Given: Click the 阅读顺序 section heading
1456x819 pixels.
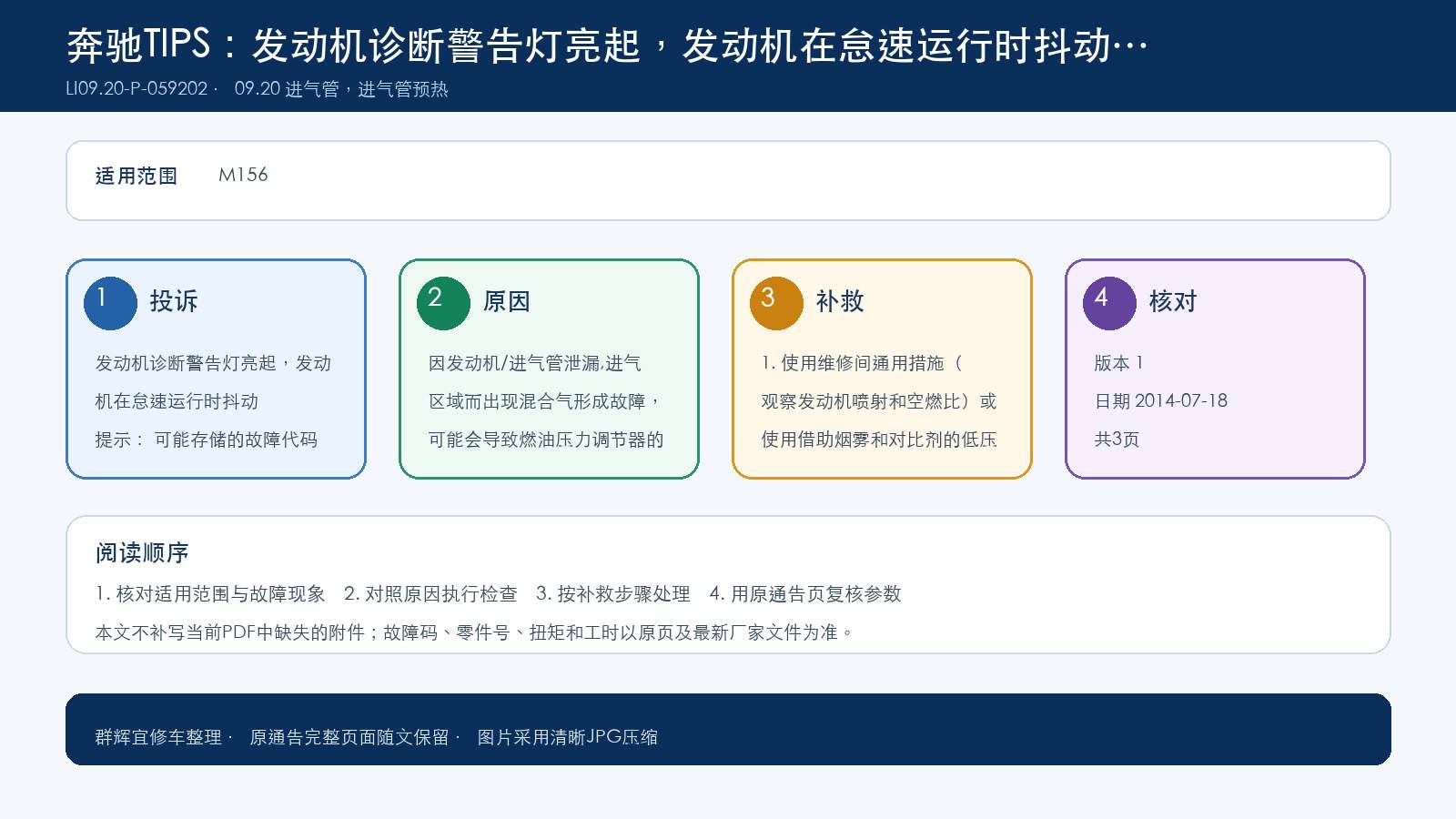Looking at the screenshot, I should coord(142,552).
